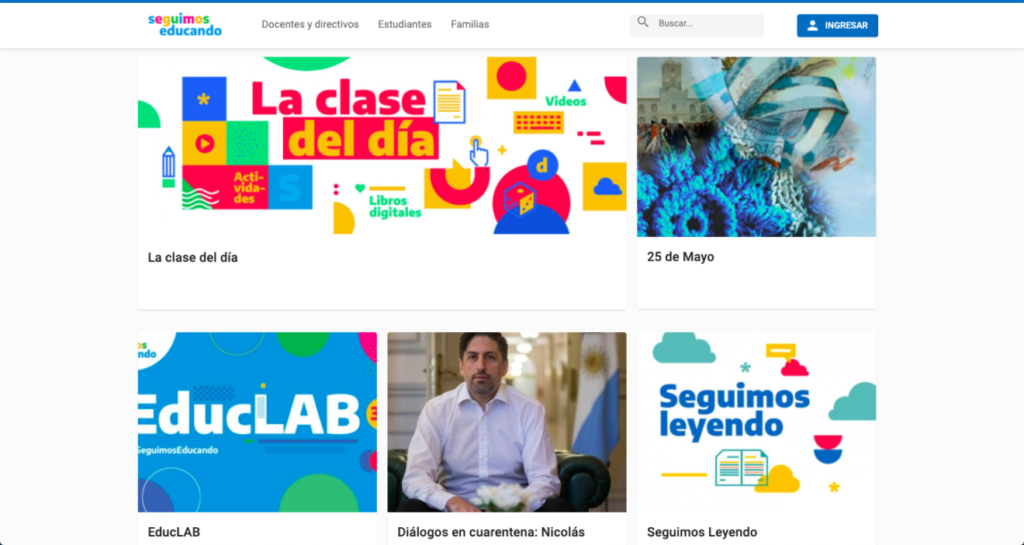
Task: Click the pointing hand cursor in banner
Action: coord(479,152)
